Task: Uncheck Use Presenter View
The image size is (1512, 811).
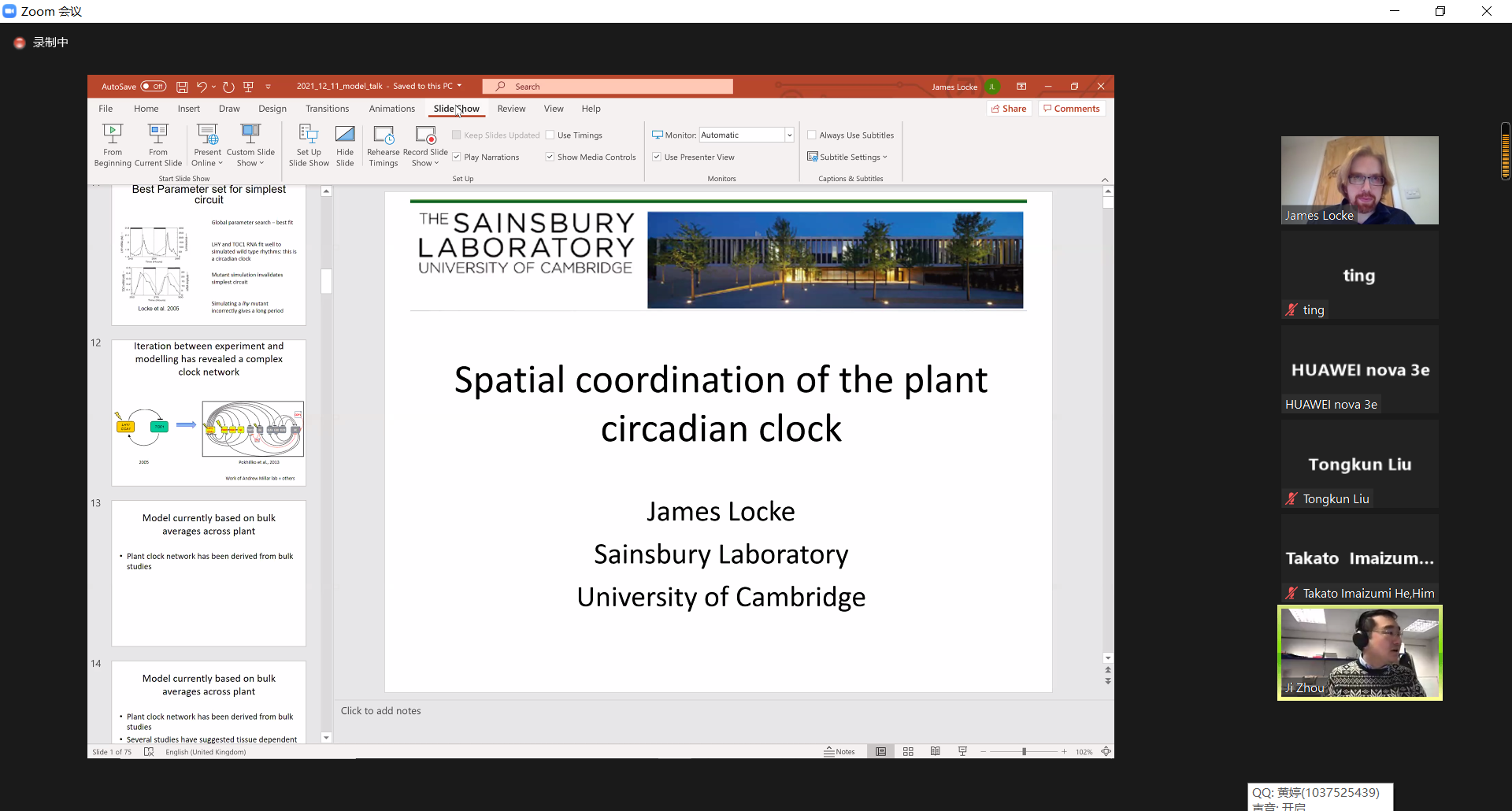Action: [x=657, y=157]
